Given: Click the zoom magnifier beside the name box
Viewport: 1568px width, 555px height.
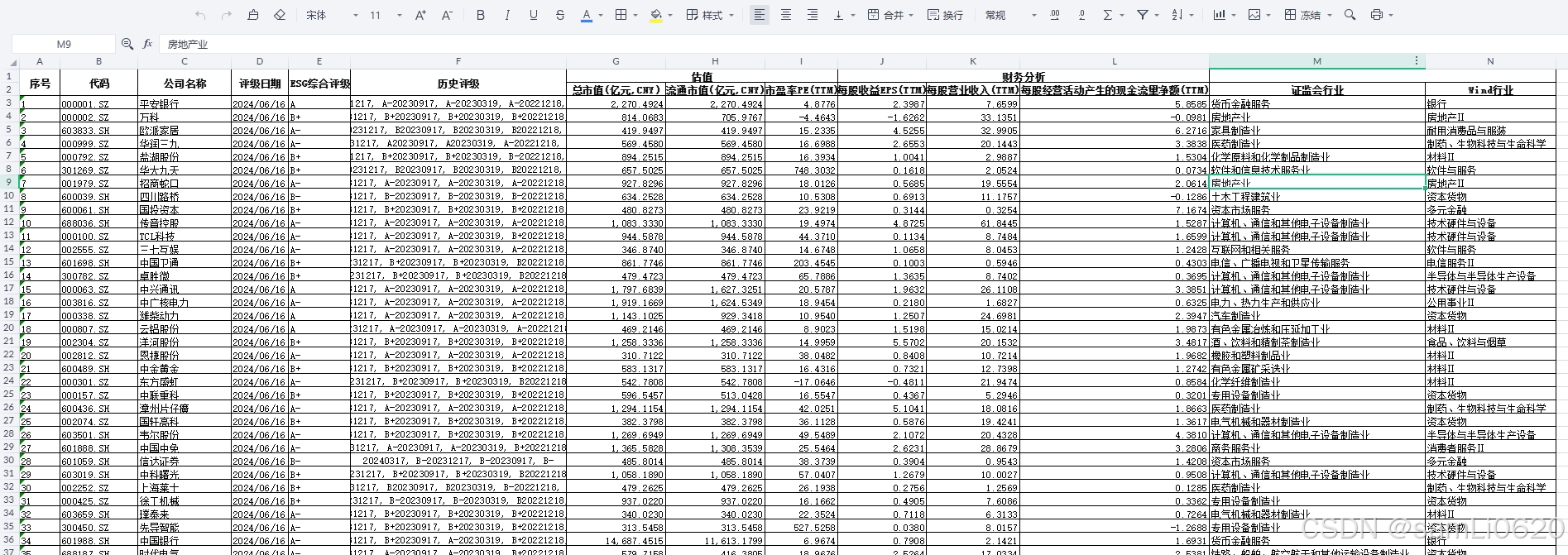Looking at the screenshot, I should click(x=127, y=44).
